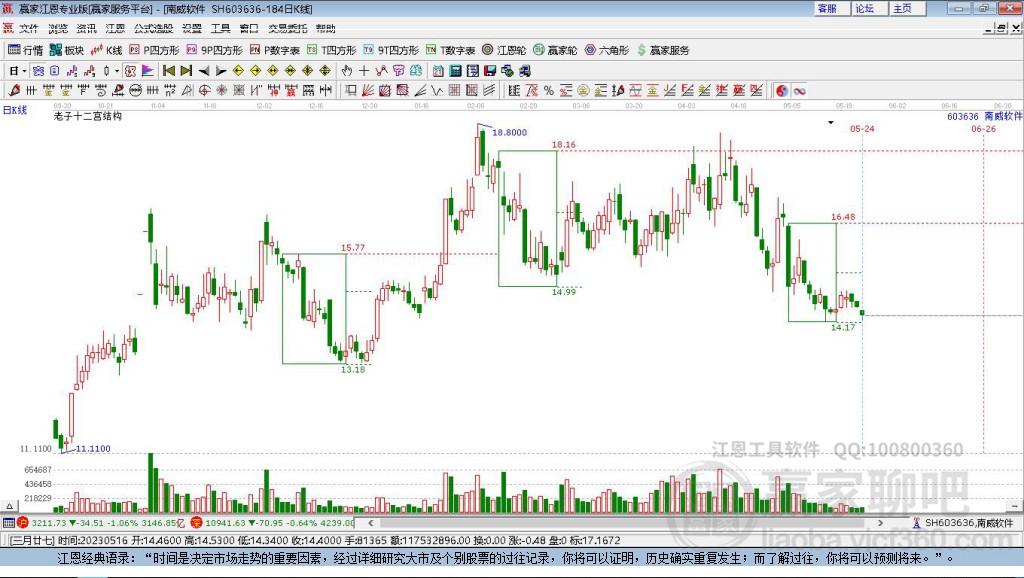The width and height of the screenshot is (1024, 578).
Task: Expand volume panel with up triangle
Action: (x=9, y=506)
